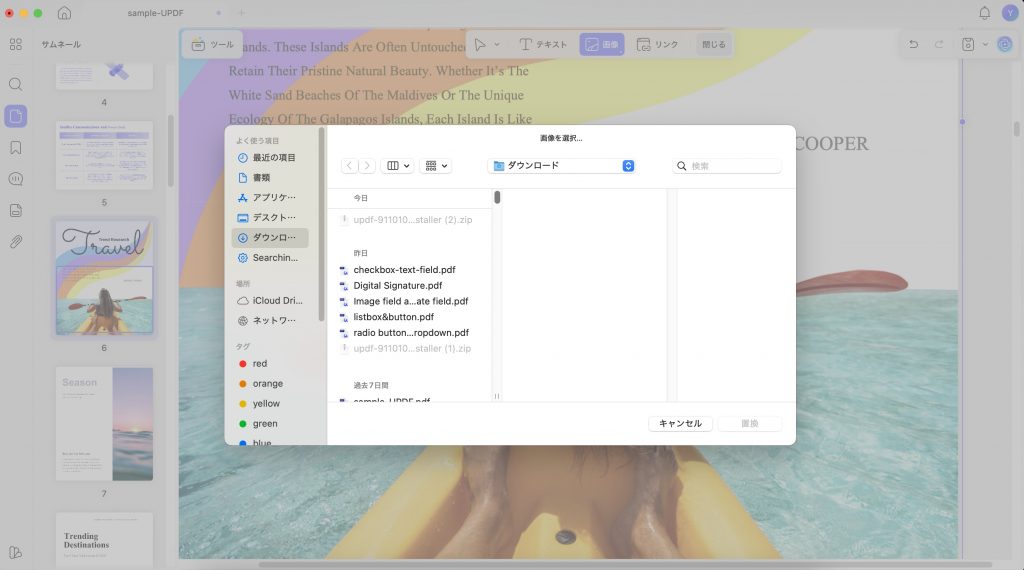Image resolution: width=1024 pixels, height=570 pixels.
Task: Select アプリケーション in dialog sidebar
Action: [x=269, y=197]
